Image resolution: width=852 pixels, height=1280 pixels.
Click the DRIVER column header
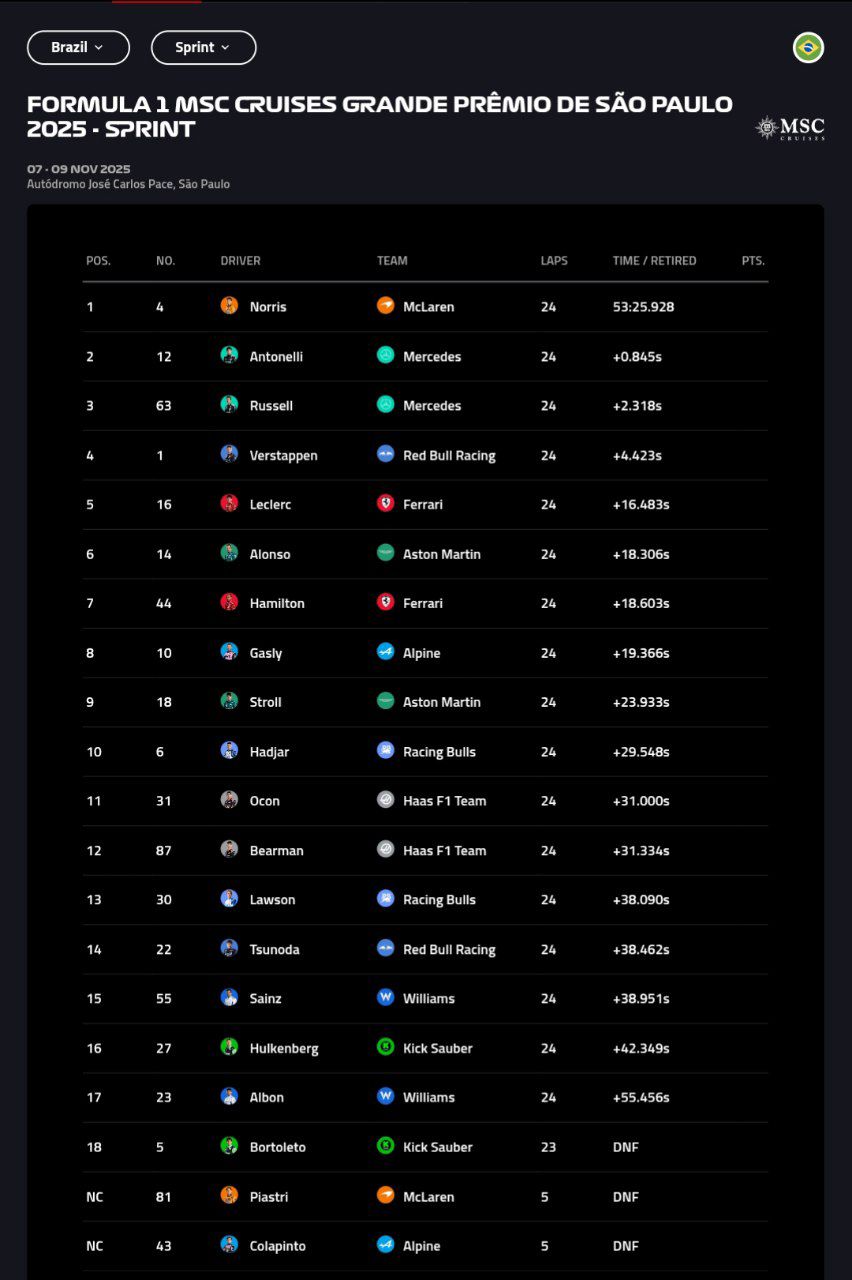pyautogui.click(x=240, y=261)
